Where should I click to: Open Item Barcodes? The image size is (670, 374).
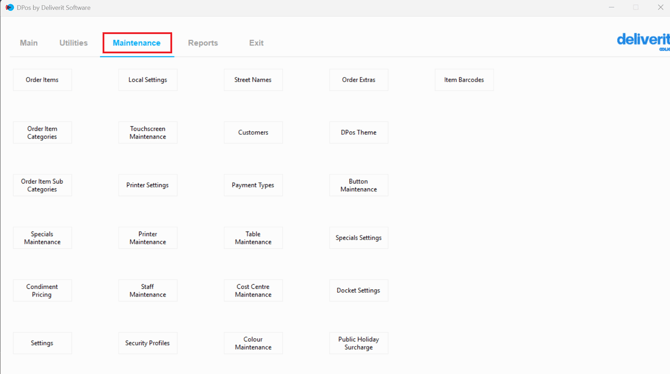point(464,80)
